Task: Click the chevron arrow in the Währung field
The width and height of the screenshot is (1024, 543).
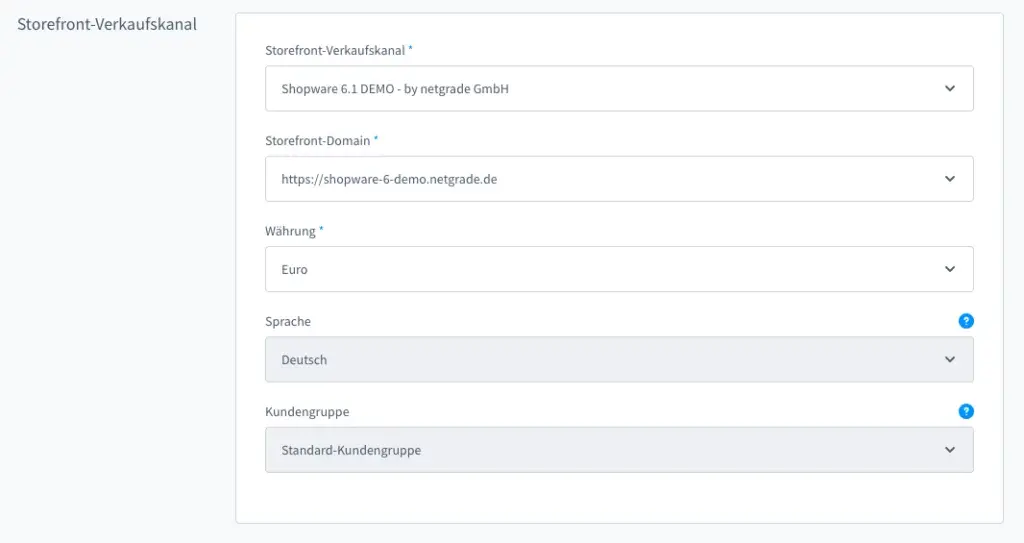Action: pyautogui.click(x=950, y=269)
